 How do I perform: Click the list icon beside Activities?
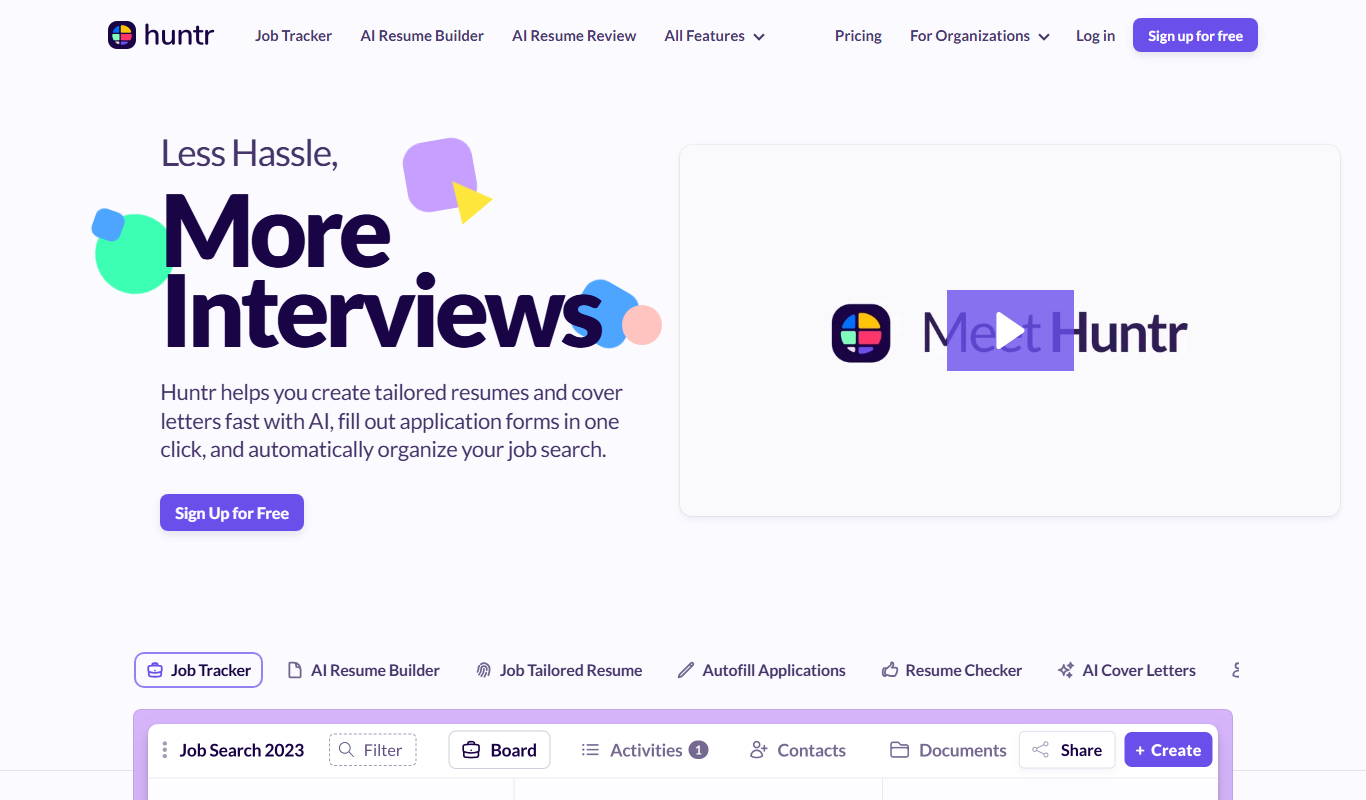click(590, 750)
